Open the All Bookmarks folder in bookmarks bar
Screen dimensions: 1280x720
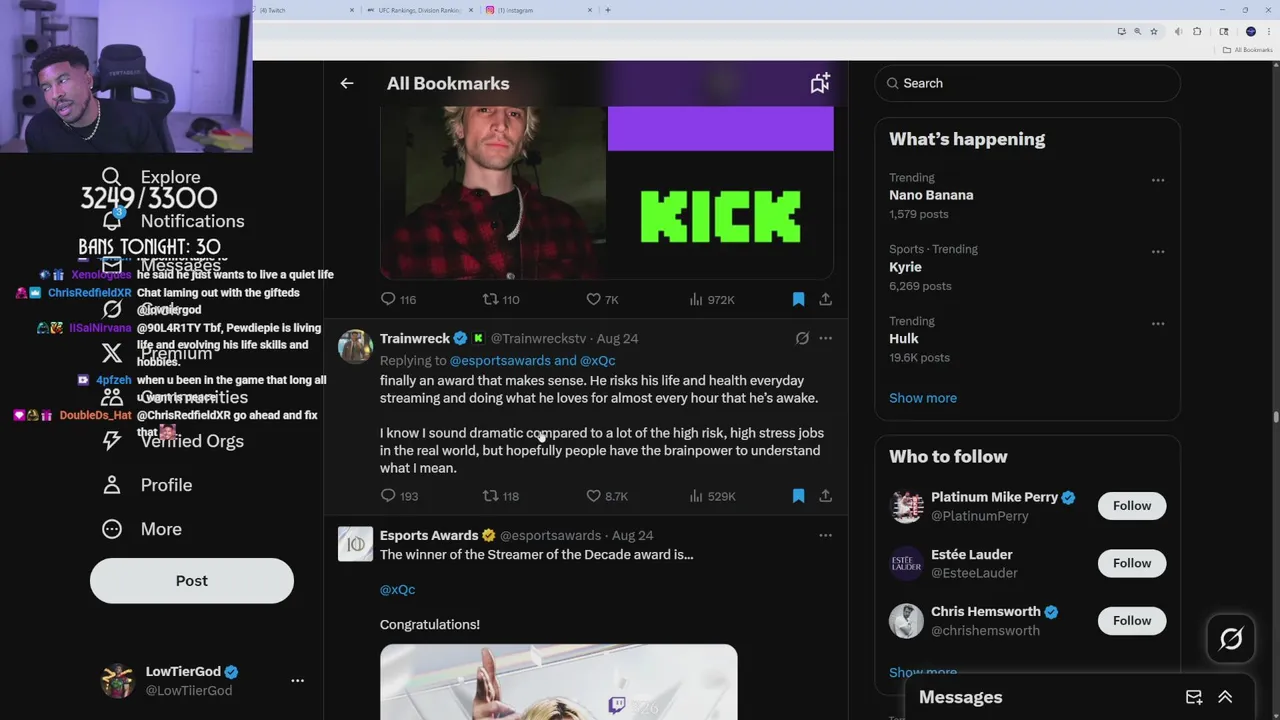click(x=1247, y=50)
